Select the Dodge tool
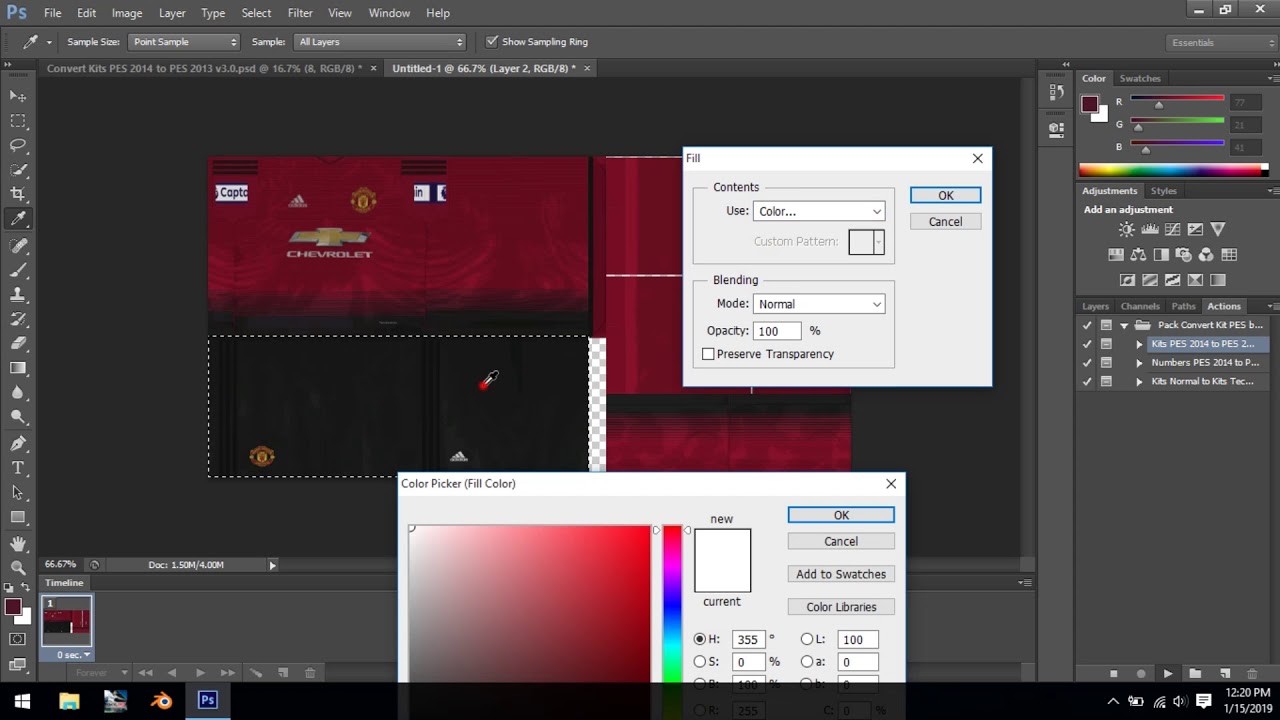Viewport: 1280px width, 720px height. click(18, 417)
